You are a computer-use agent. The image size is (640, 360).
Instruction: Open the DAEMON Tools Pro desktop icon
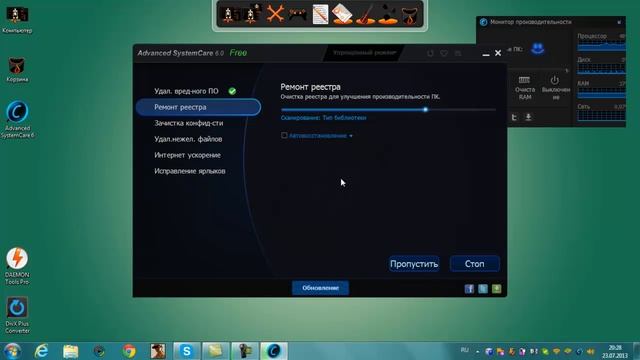click(x=17, y=265)
